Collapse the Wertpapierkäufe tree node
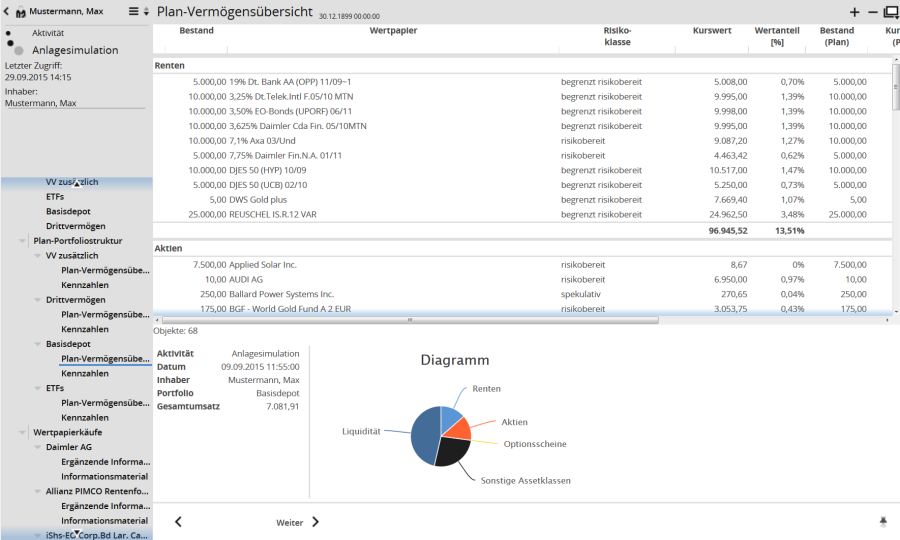Screen dimensions: 900x540 click(x=23, y=432)
